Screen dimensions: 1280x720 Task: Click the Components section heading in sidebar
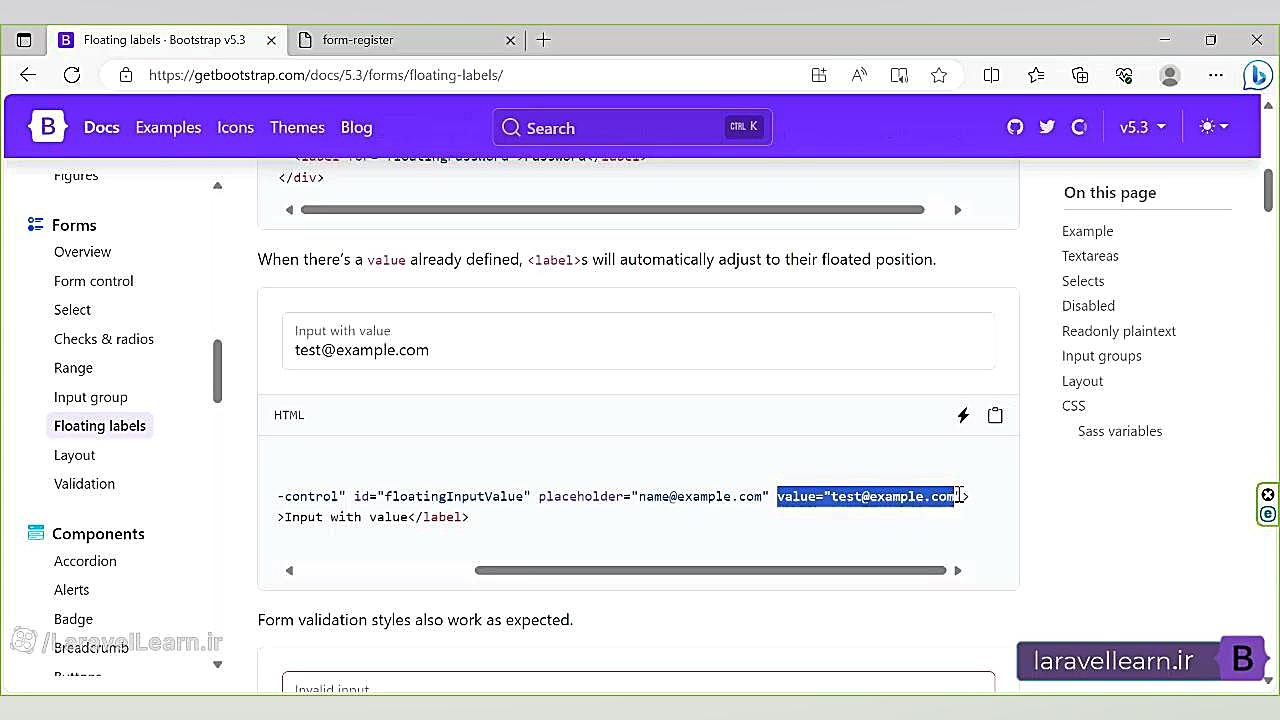[x=98, y=533]
